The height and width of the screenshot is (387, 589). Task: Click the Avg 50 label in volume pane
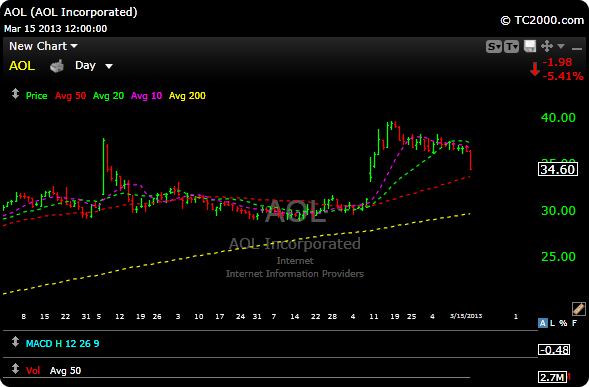click(65, 371)
